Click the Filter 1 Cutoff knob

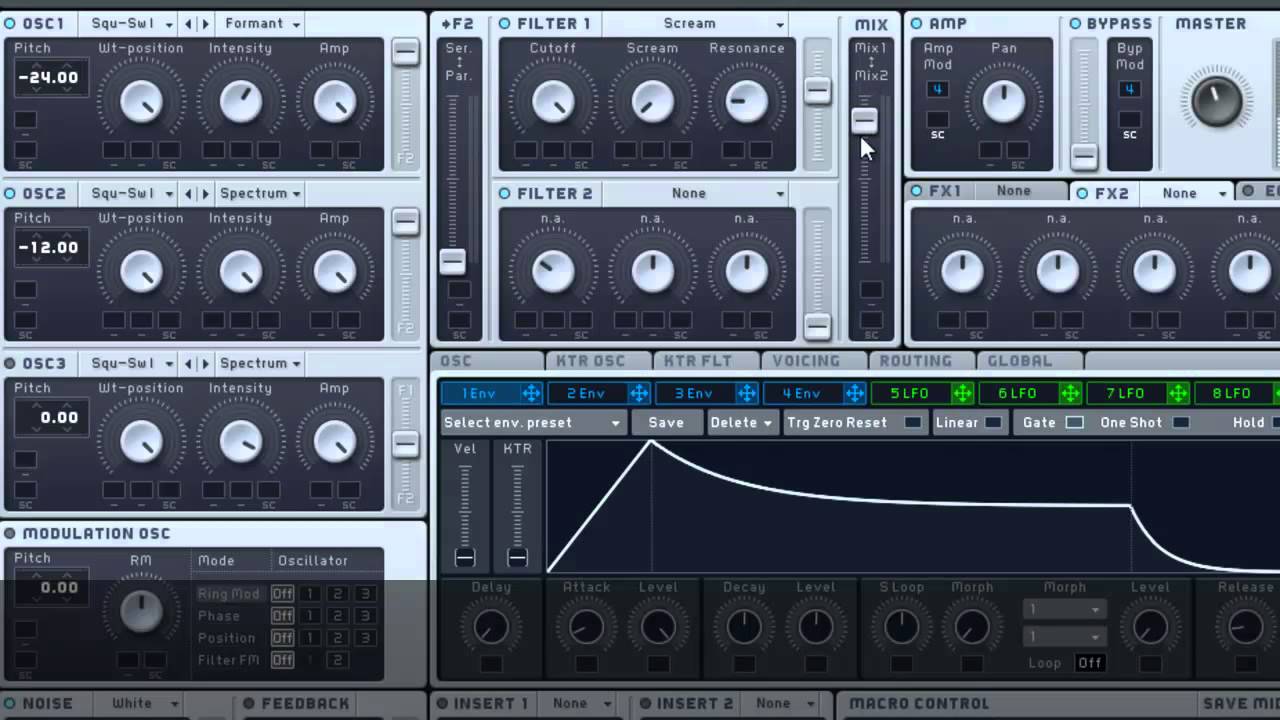[552, 101]
